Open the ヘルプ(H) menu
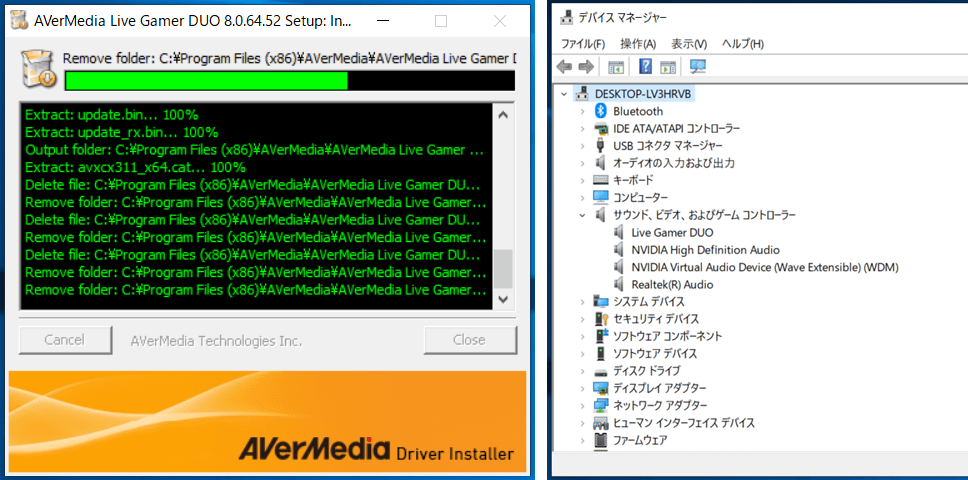The height and width of the screenshot is (480, 968). [743, 44]
